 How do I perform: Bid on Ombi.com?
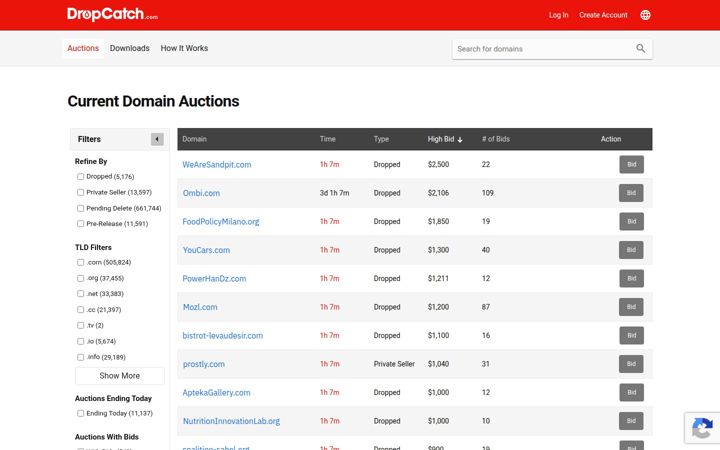(x=631, y=193)
